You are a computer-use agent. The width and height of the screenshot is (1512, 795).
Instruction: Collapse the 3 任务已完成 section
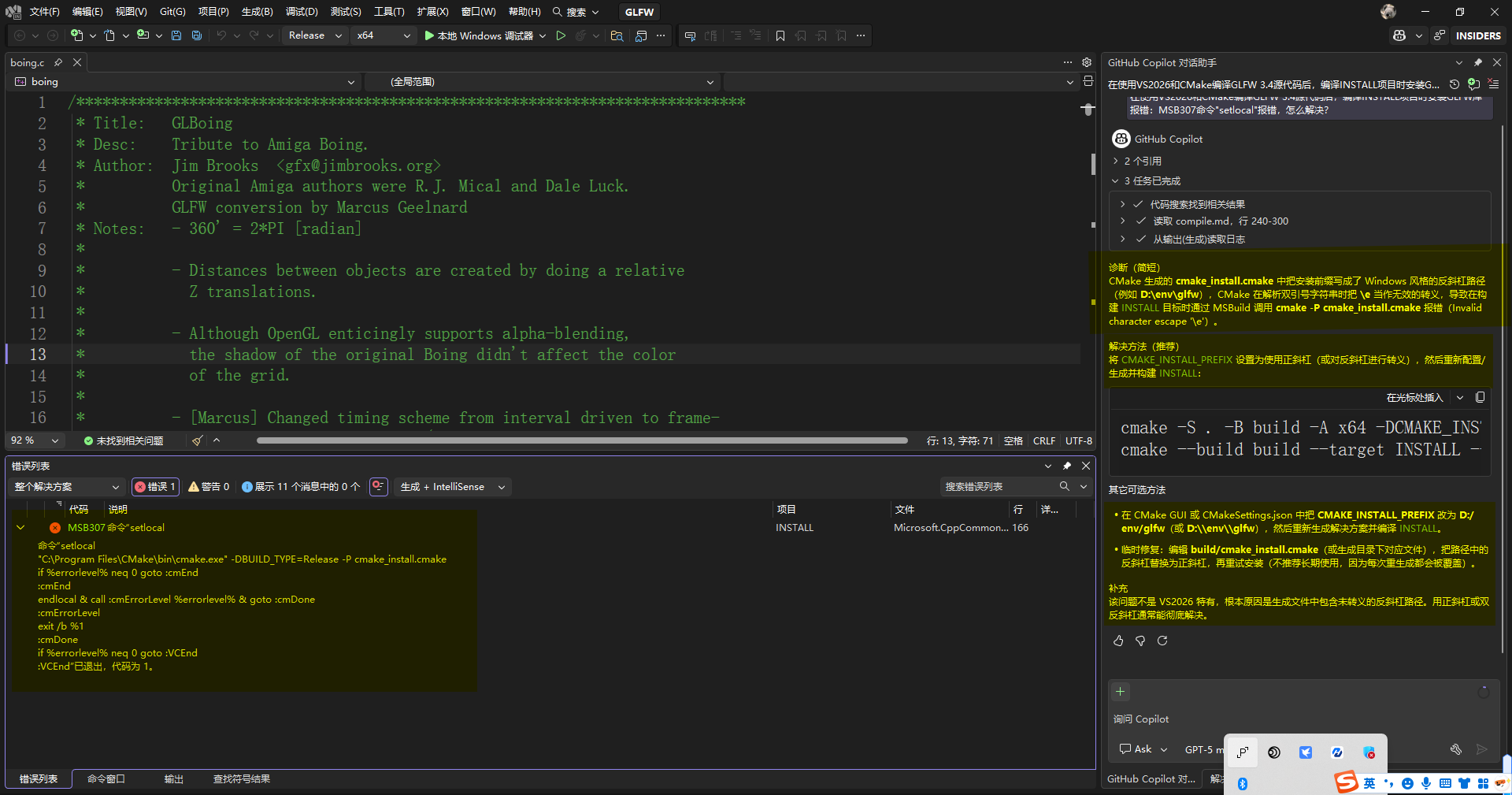click(x=1147, y=181)
